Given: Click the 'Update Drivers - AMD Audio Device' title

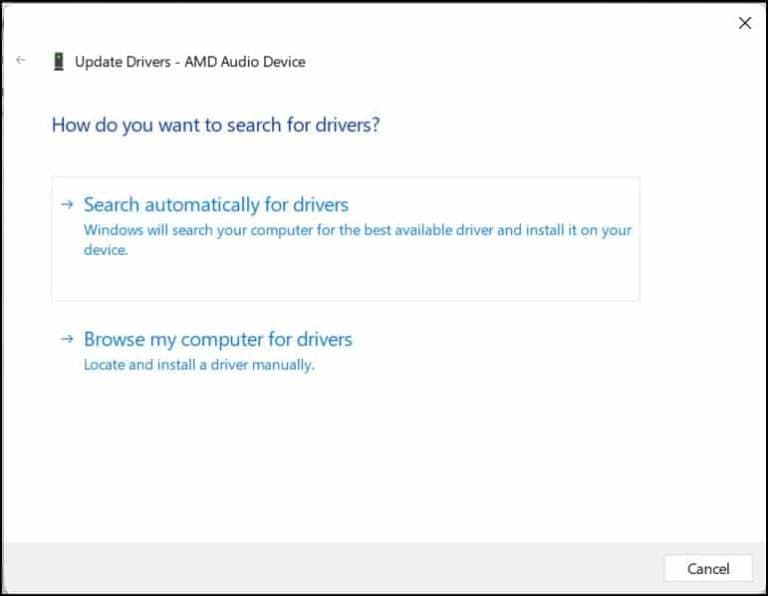Looking at the screenshot, I should [190, 62].
